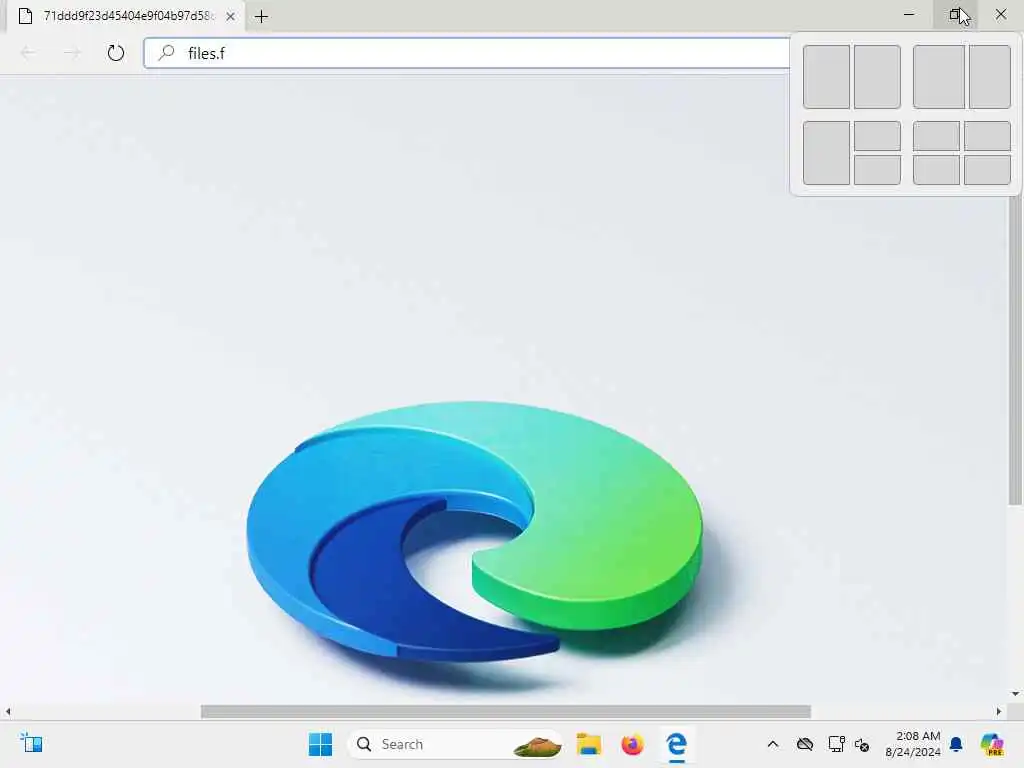This screenshot has width=1024, height=768.
Task: Click the search magnifier in address bar
Action: pos(167,52)
